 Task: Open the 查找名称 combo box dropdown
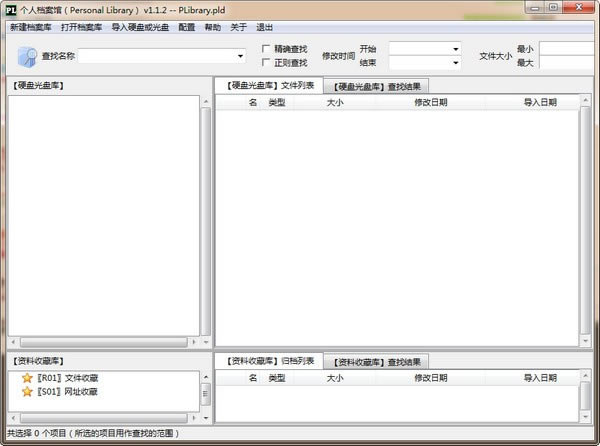tap(240, 56)
